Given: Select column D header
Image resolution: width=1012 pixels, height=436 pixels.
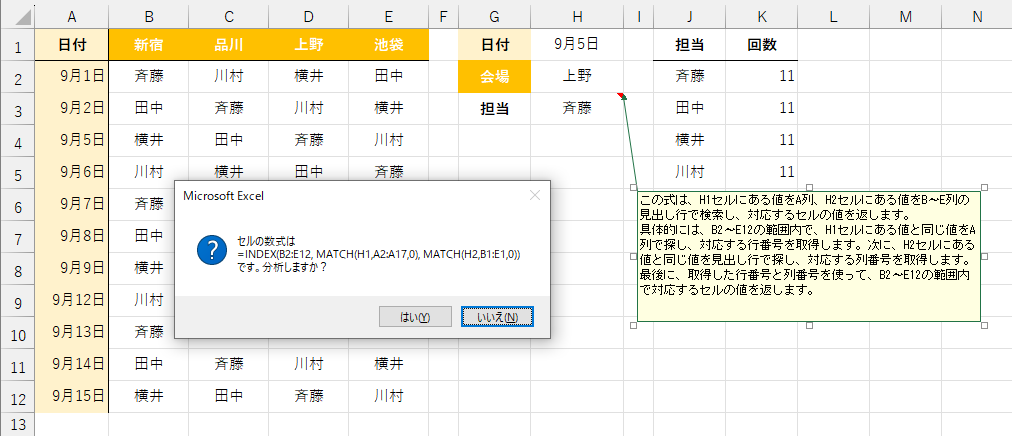Looking at the screenshot, I should (x=309, y=17).
